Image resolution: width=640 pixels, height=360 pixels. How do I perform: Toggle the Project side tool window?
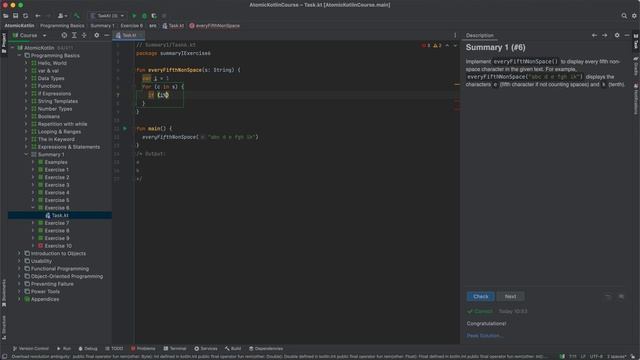click(4, 43)
